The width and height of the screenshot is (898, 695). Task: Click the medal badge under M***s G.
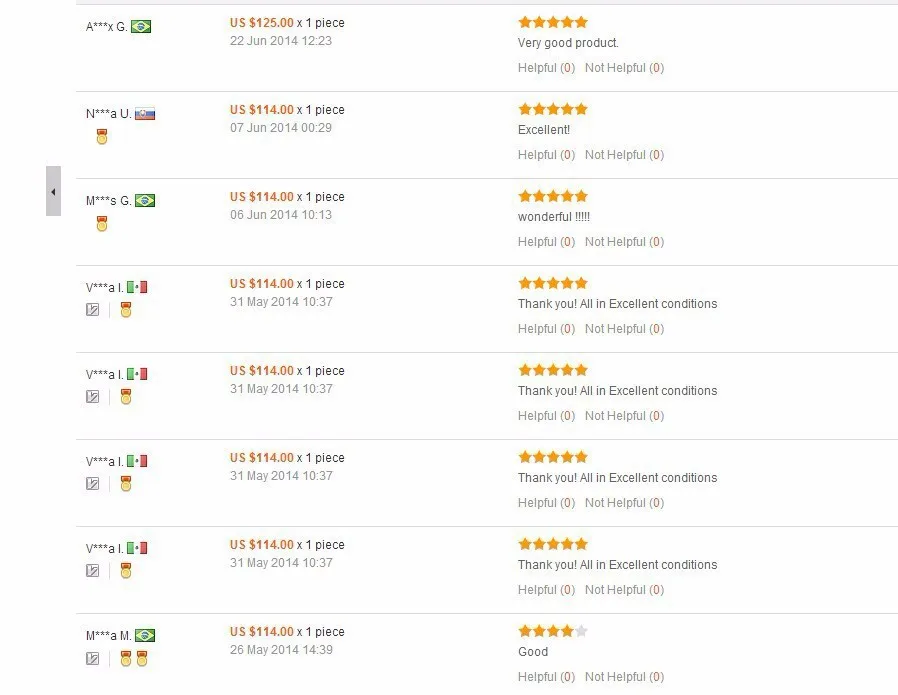(x=102, y=224)
